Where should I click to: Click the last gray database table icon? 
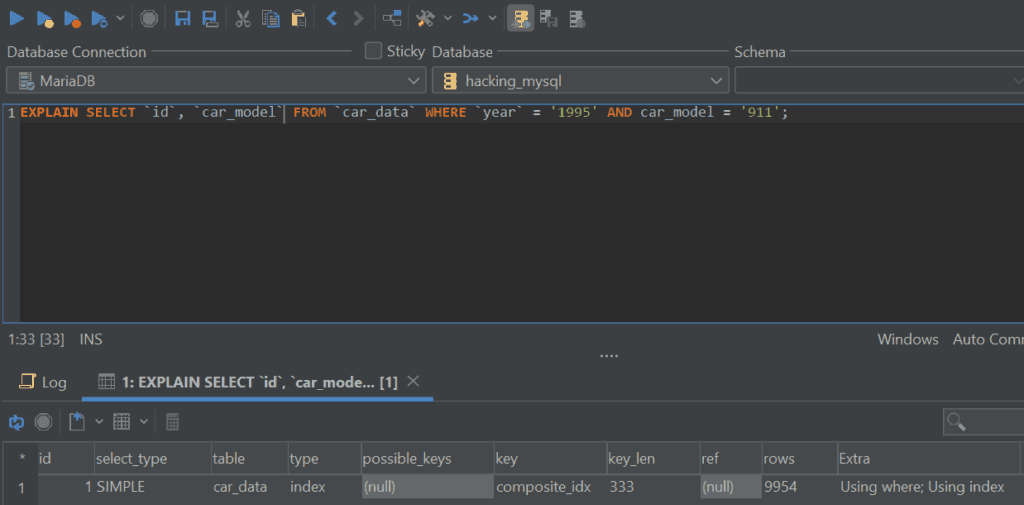(576, 19)
